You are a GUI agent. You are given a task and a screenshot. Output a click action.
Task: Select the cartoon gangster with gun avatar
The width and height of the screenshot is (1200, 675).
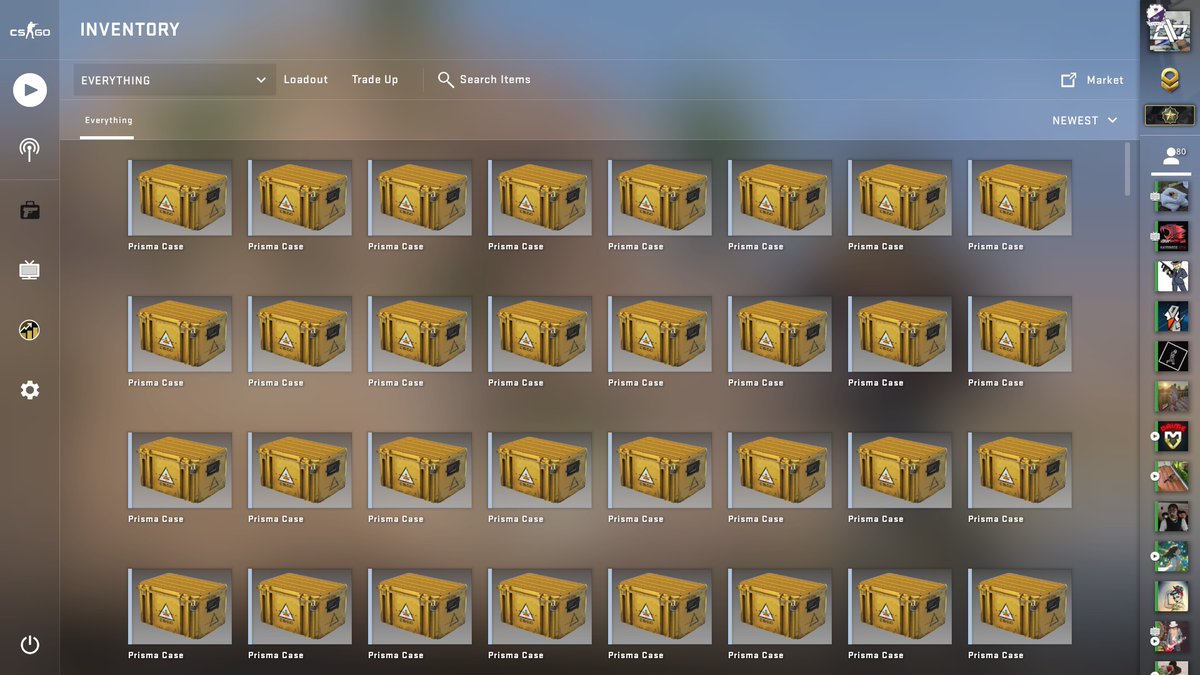1172,277
